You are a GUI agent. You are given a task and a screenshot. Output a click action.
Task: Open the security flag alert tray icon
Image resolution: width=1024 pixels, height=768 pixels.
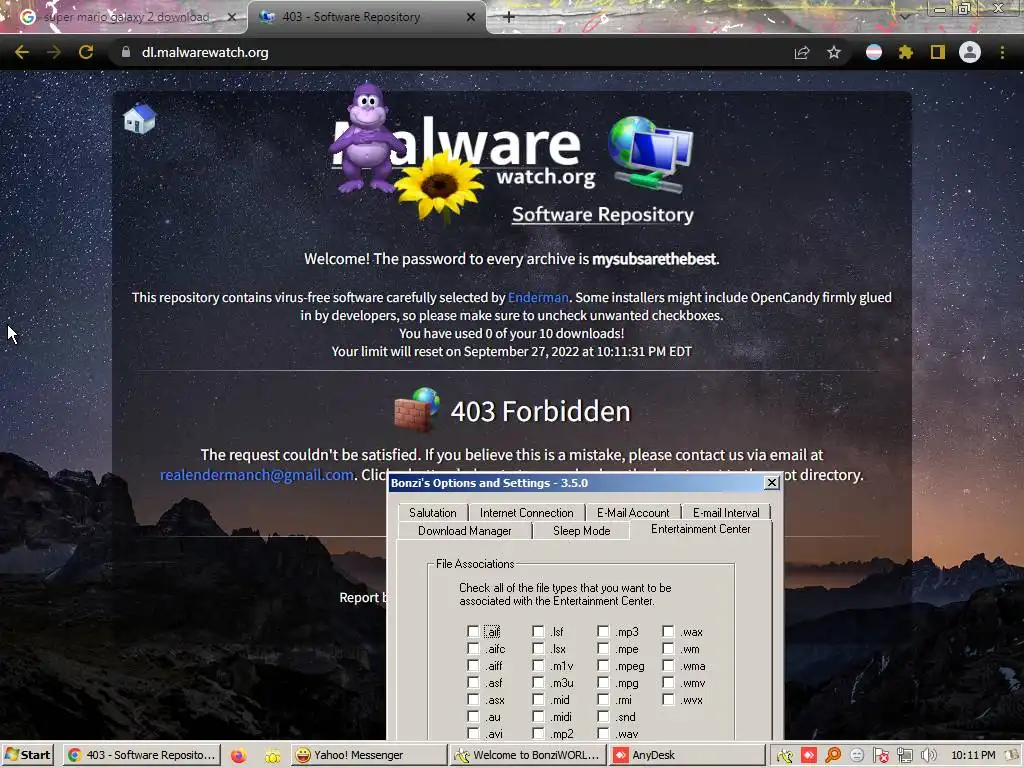pos(881,756)
